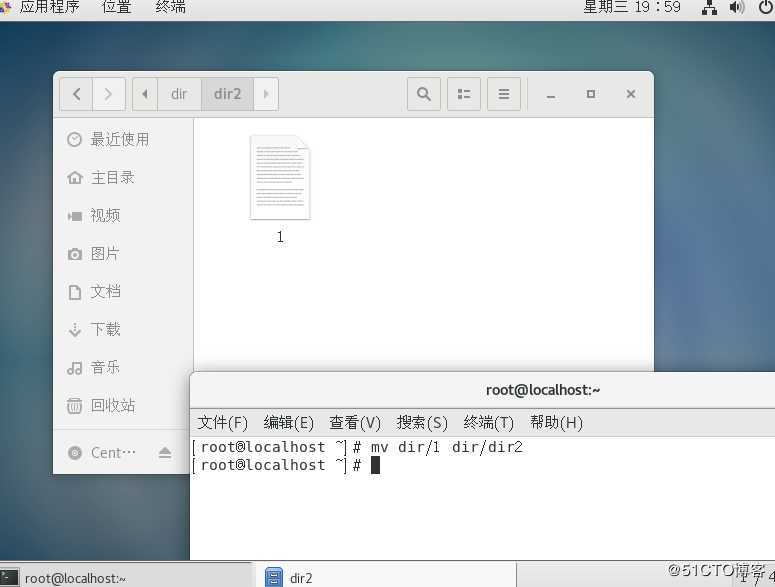The image size is (775, 587).
Task: Open the network status icon
Action: (x=709, y=7)
